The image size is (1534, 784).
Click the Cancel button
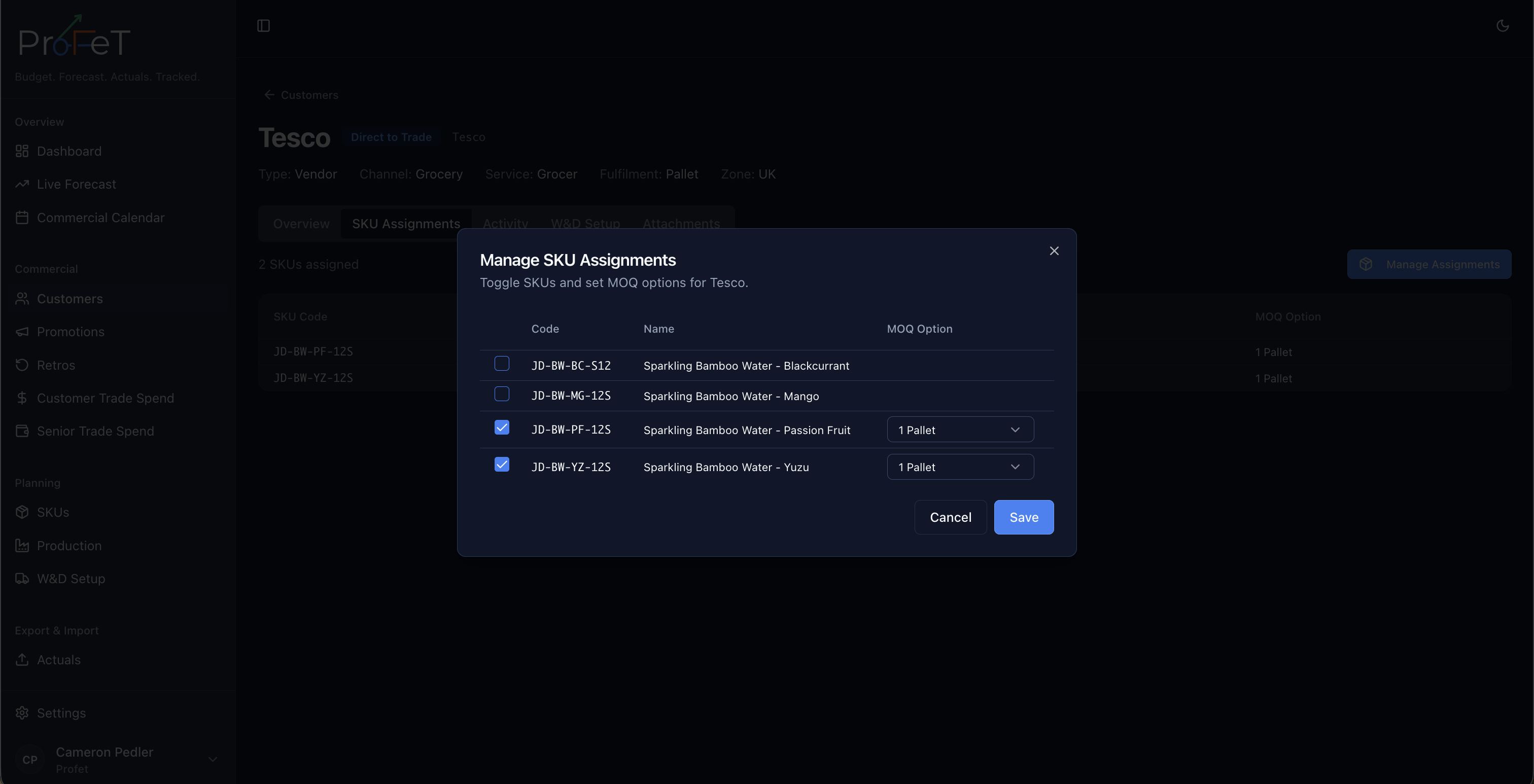click(x=951, y=517)
